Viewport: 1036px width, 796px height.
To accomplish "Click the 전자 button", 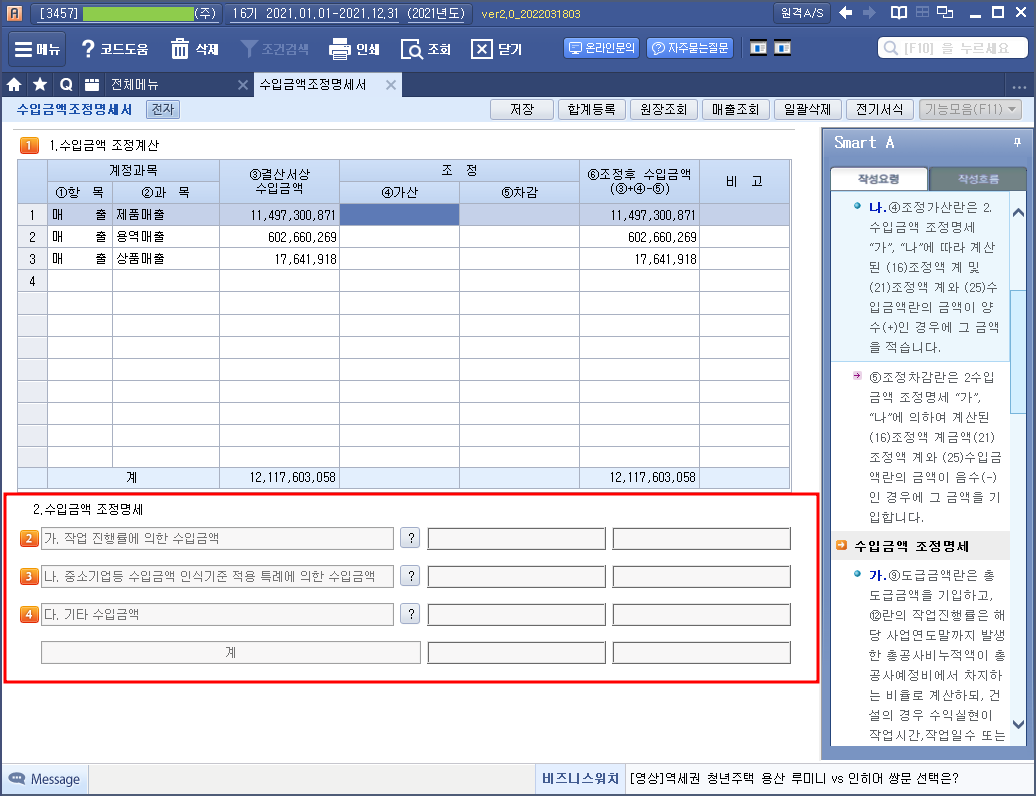I will (163, 109).
